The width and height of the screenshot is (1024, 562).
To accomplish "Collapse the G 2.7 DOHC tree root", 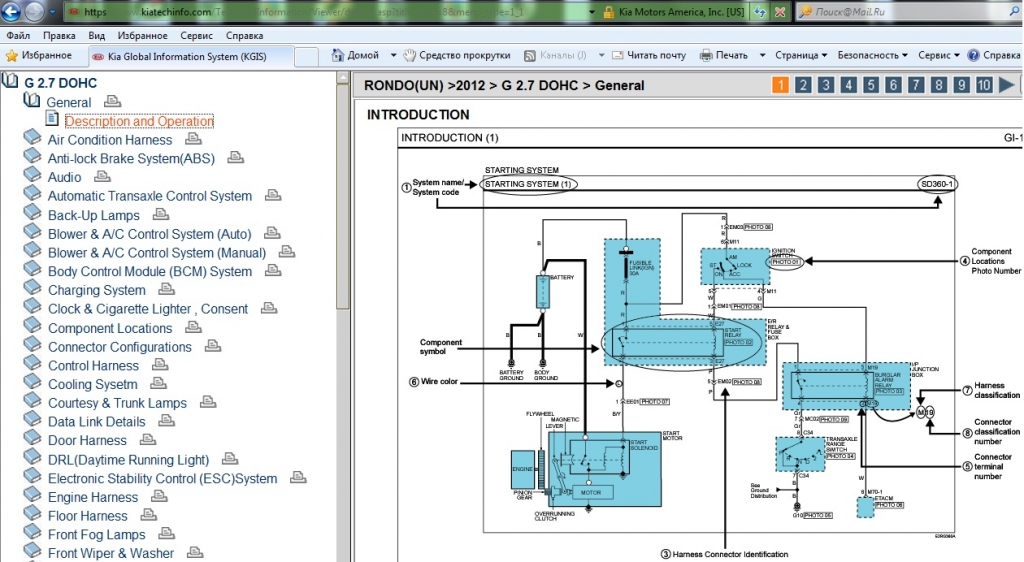I will [12, 82].
